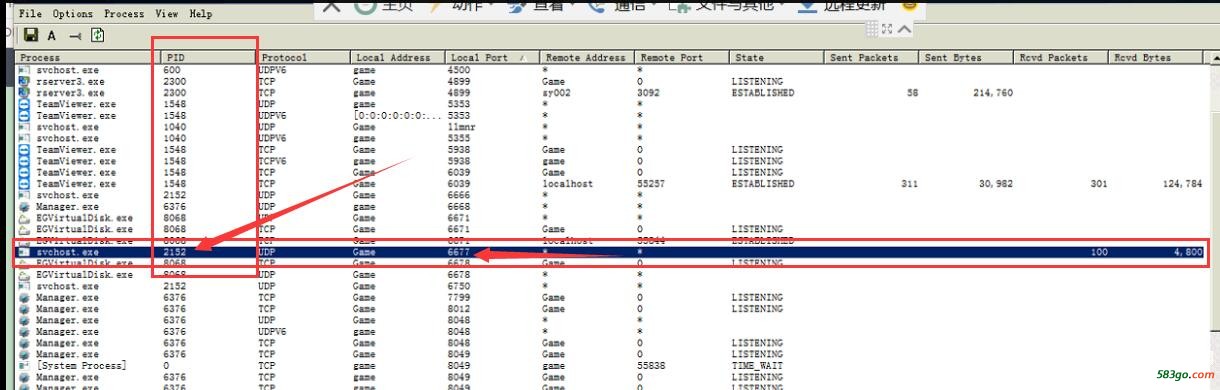Viewport: 1220px width, 390px height.
Task: Select the highlighted svchost.exe port 6677 row
Action: 615,253
